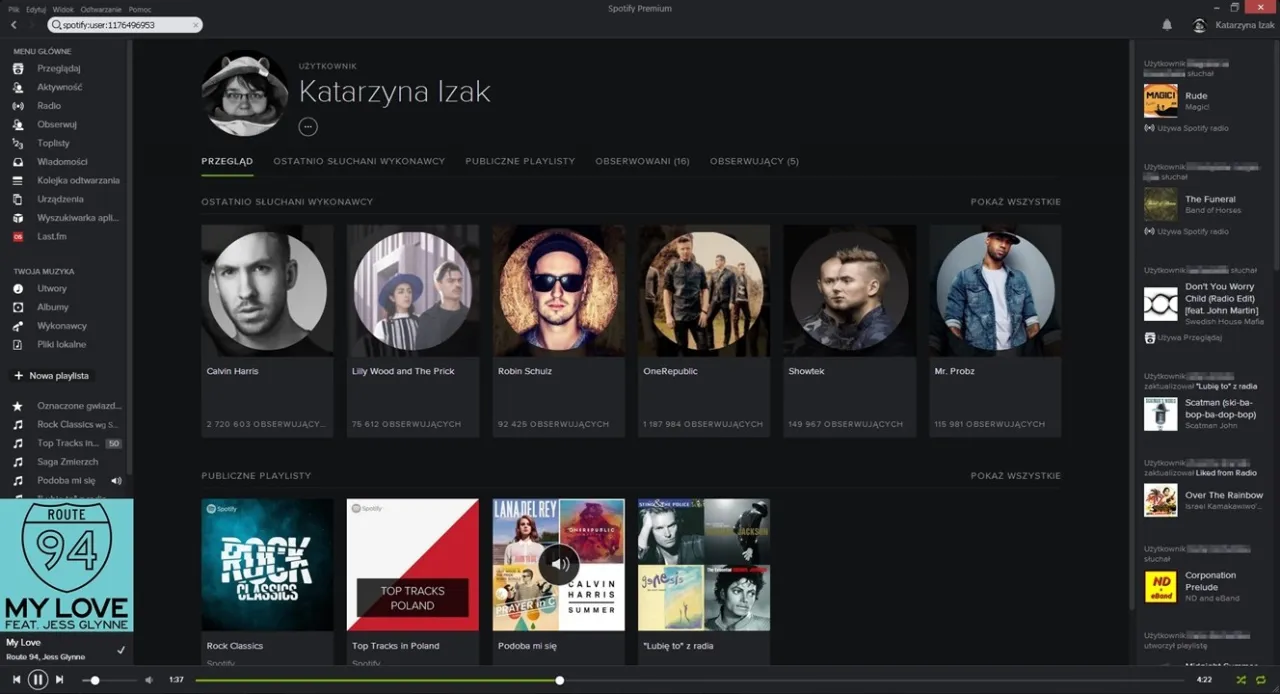Click the speaker icon on Podoba mi się cover

pyautogui.click(x=559, y=564)
